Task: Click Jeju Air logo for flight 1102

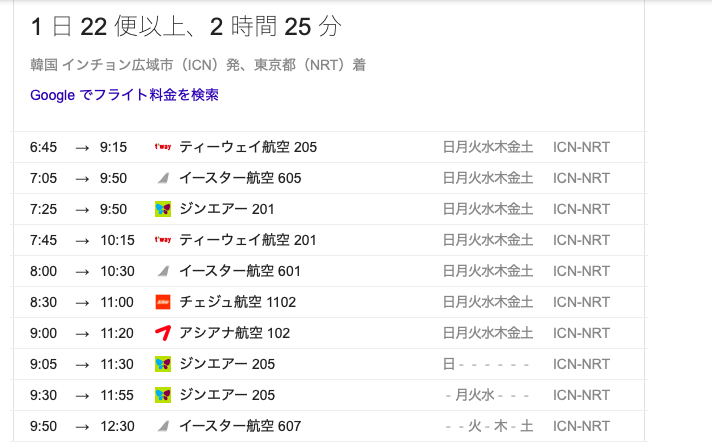Action: point(163,302)
